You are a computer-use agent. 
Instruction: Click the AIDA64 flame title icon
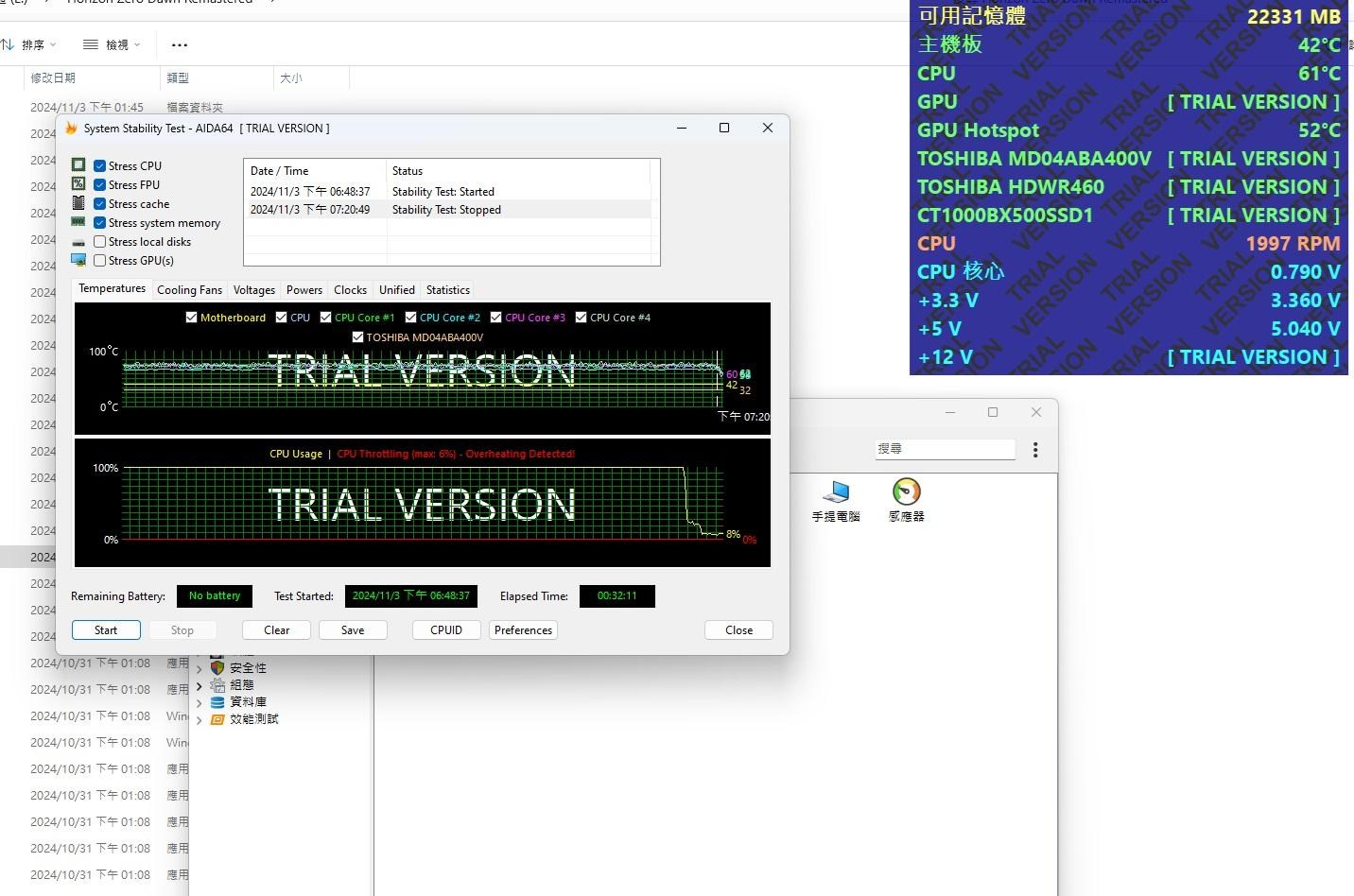(71, 128)
